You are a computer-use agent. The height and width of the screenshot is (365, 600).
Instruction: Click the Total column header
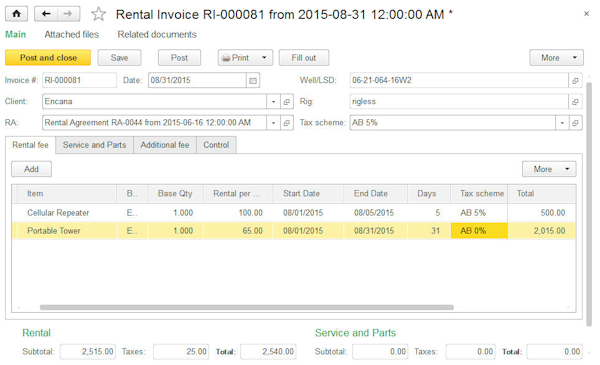(x=541, y=194)
